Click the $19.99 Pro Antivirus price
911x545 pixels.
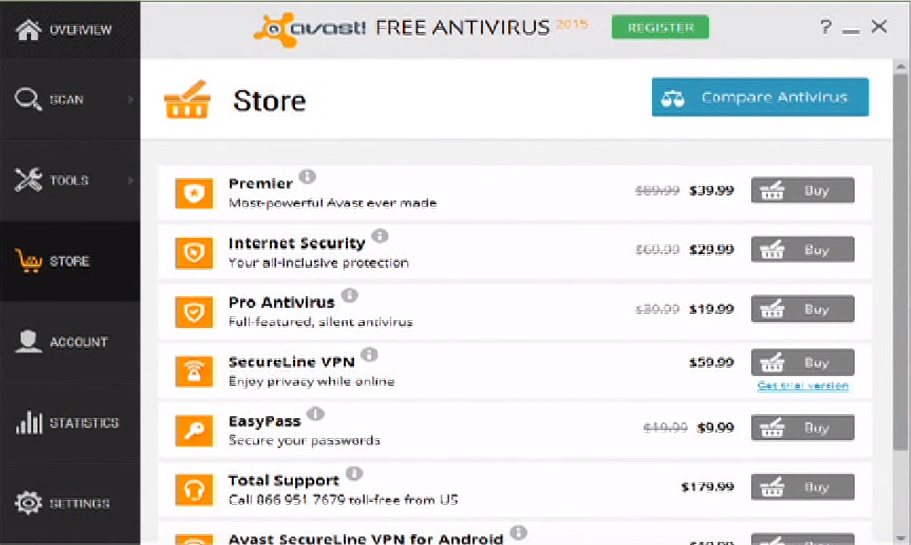711,309
